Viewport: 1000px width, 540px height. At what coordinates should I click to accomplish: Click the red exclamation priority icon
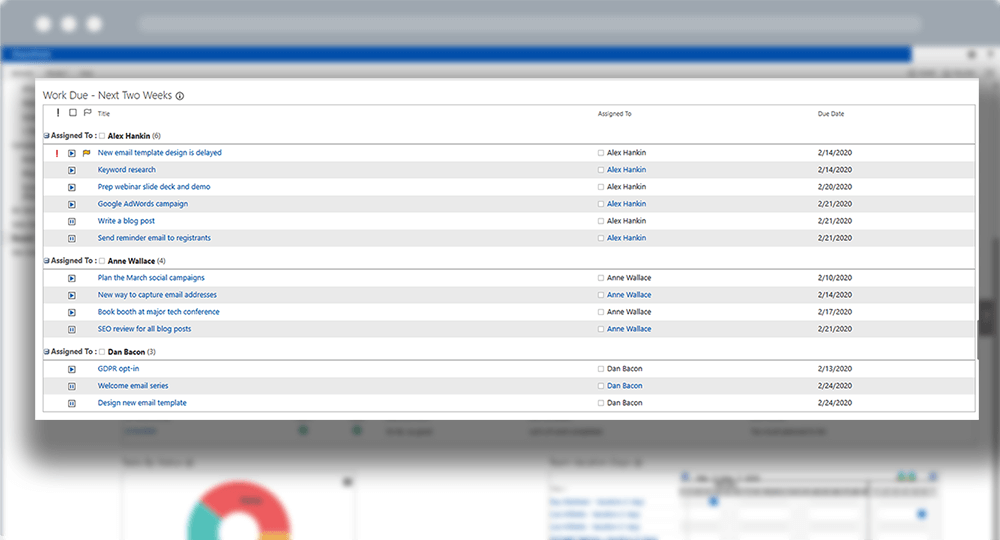57,153
